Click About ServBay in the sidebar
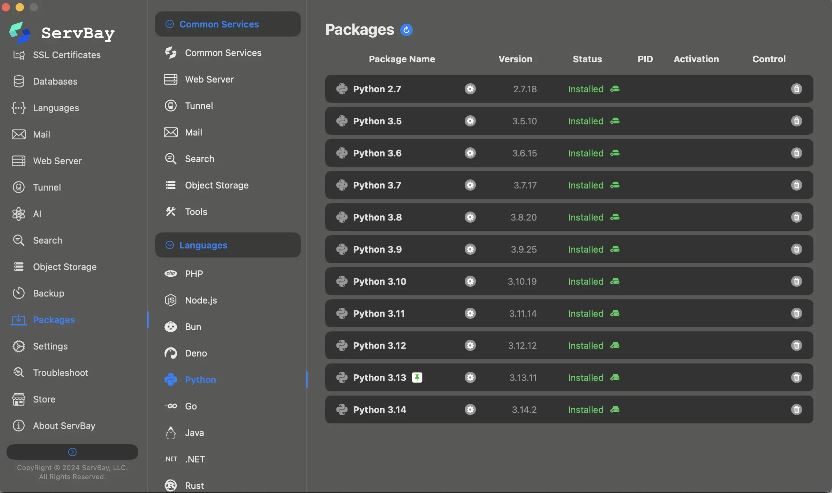 pyautogui.click(x=64, y=426)
